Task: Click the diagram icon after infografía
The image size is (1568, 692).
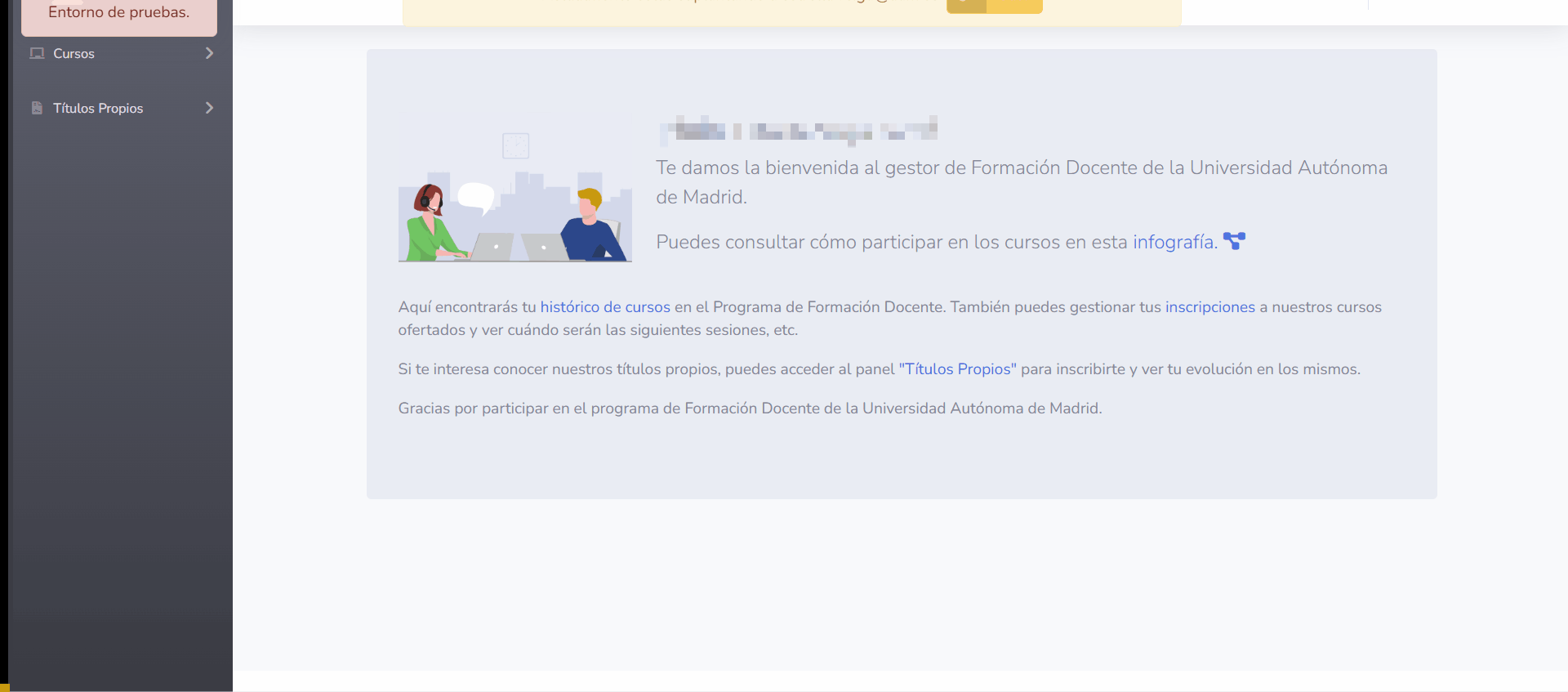Action: pos(1234,241)
